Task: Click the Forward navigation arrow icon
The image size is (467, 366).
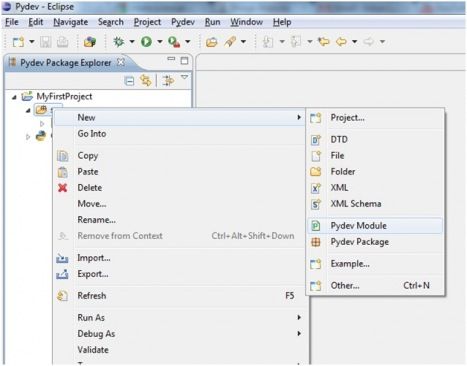Action: 369,42
